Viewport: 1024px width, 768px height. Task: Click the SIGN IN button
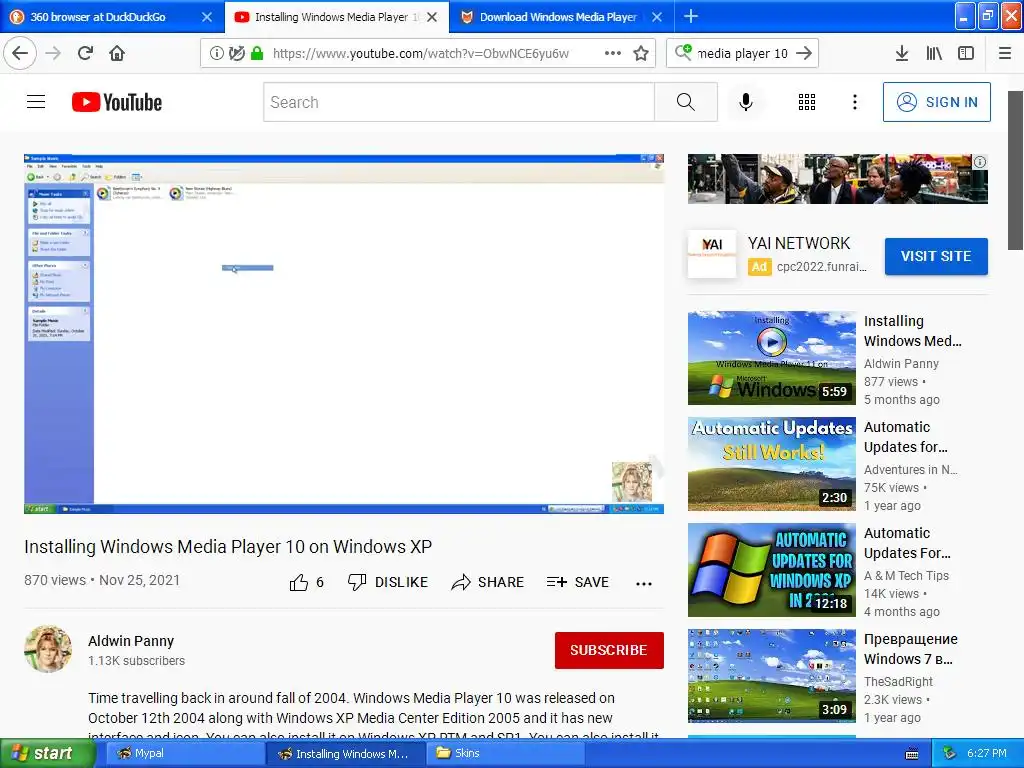pyautogui.click(x=936, y=102)
